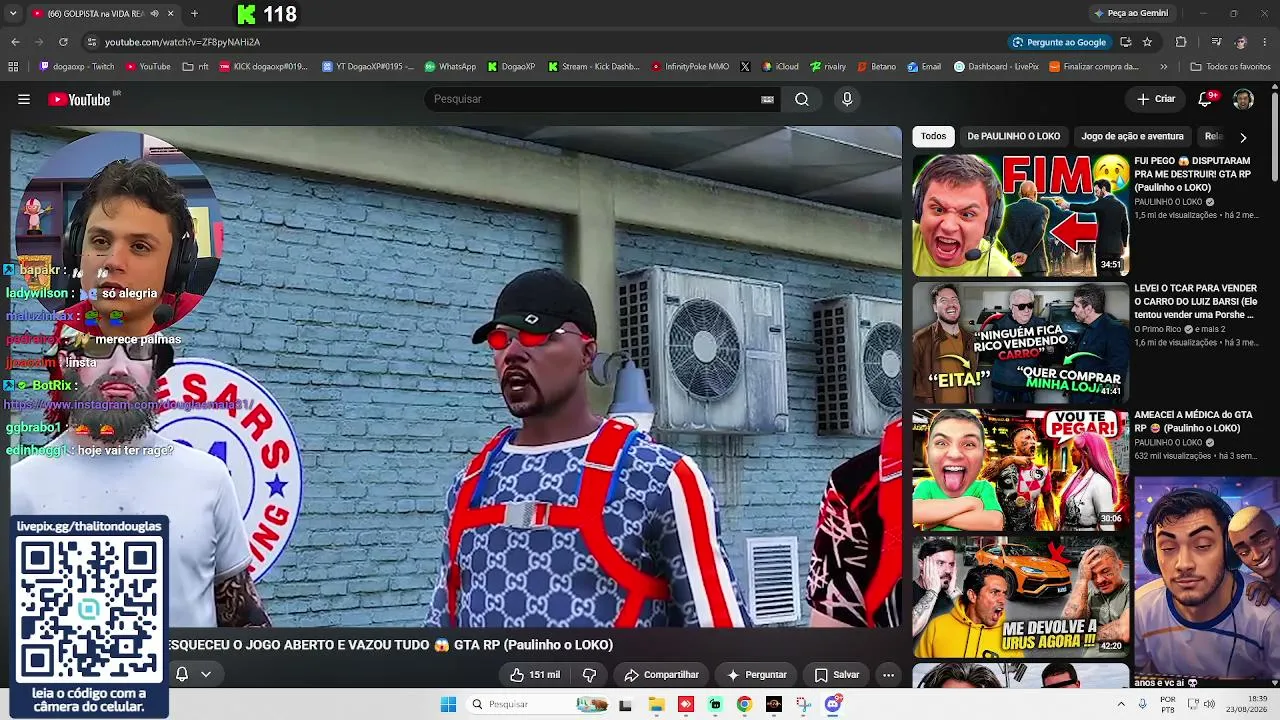Expand subscription options chevron below video
This screenshot has height=720, width=1280.
coord(205,674)
